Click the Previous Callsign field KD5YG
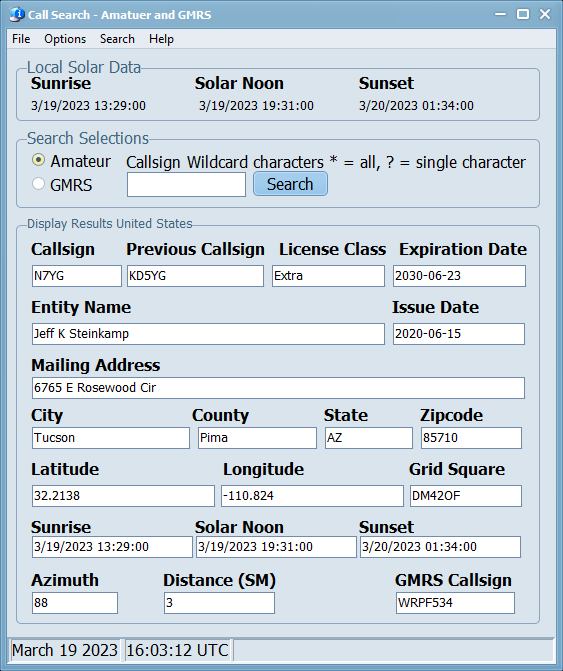 [x=195, y=276]
